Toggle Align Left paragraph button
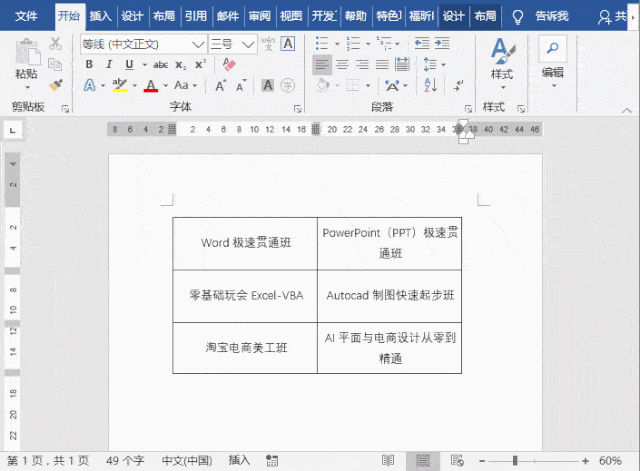 pos(322,64)
